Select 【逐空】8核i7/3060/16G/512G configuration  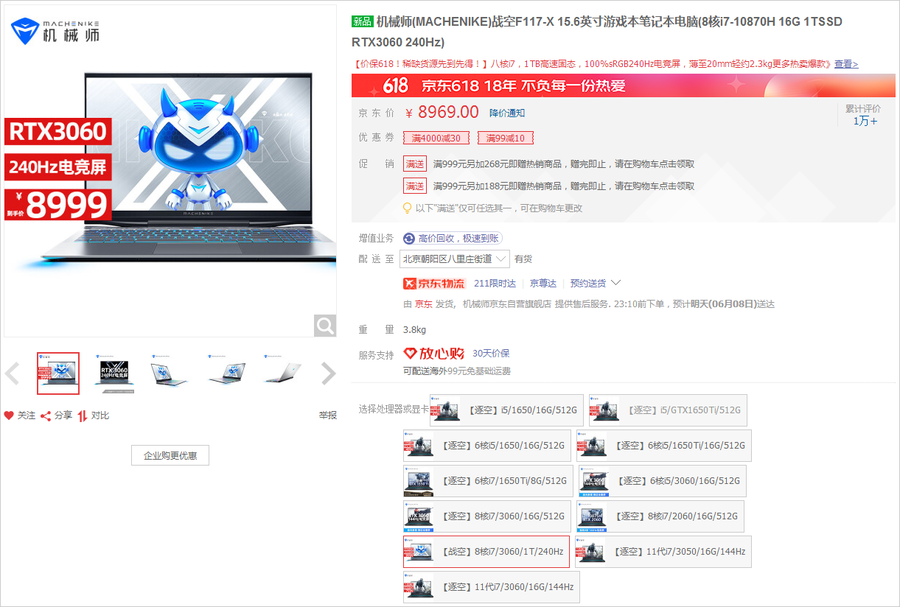(x=488, y=516)
